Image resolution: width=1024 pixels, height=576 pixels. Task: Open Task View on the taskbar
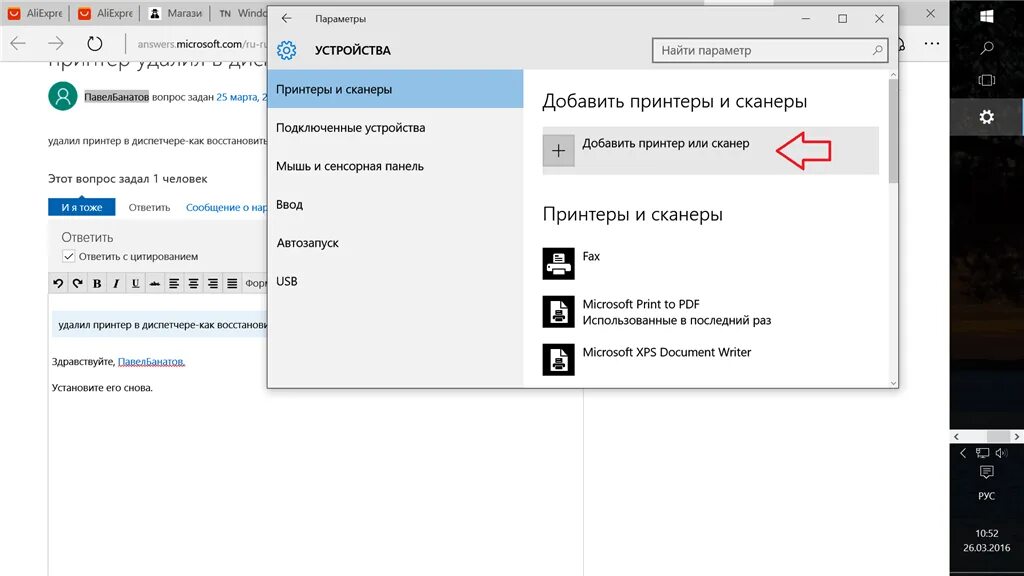pos(987,80)
